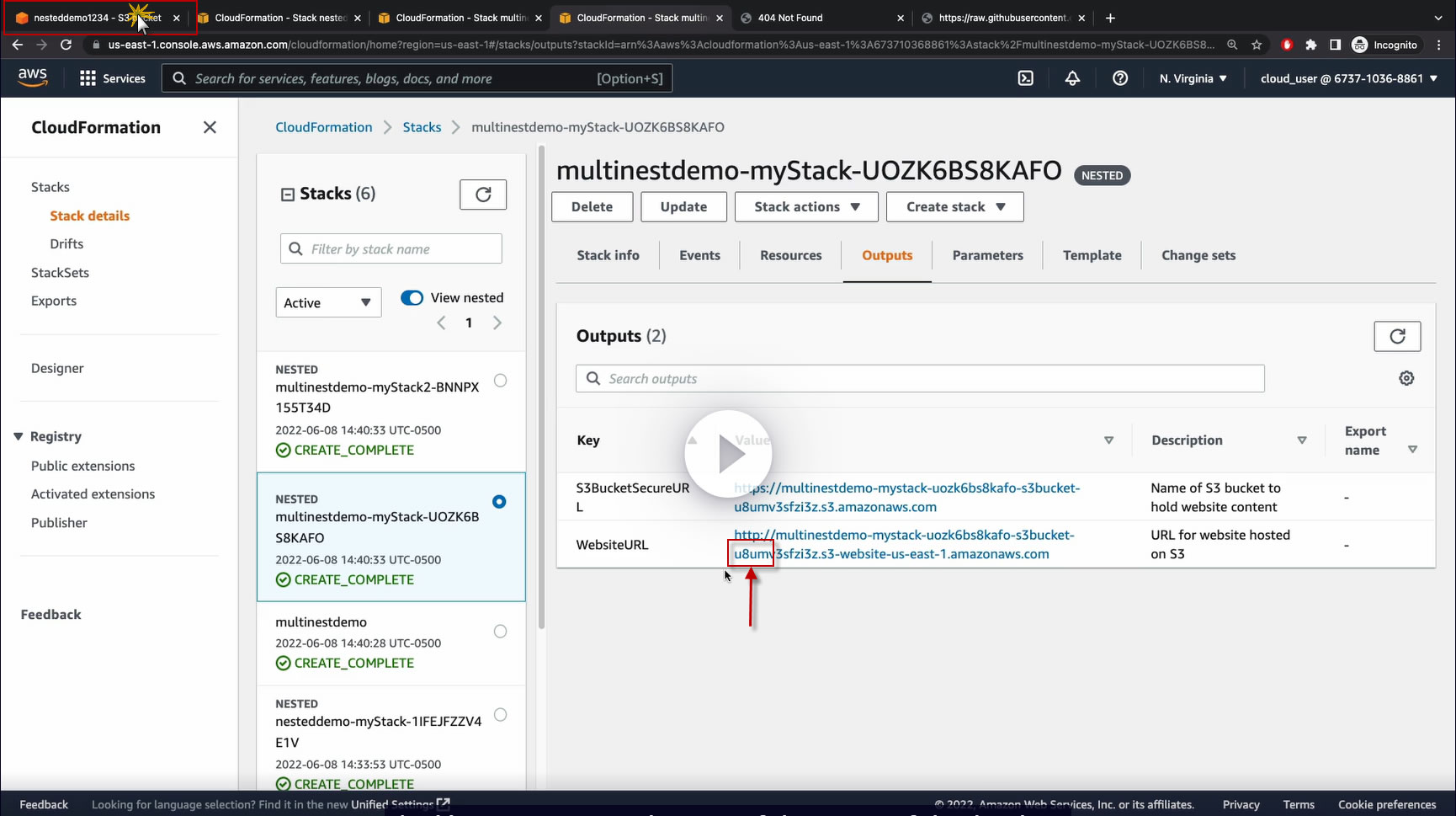Open the N. Virginia region selector
This screenshot has width=1456, height=816.
1193,78
